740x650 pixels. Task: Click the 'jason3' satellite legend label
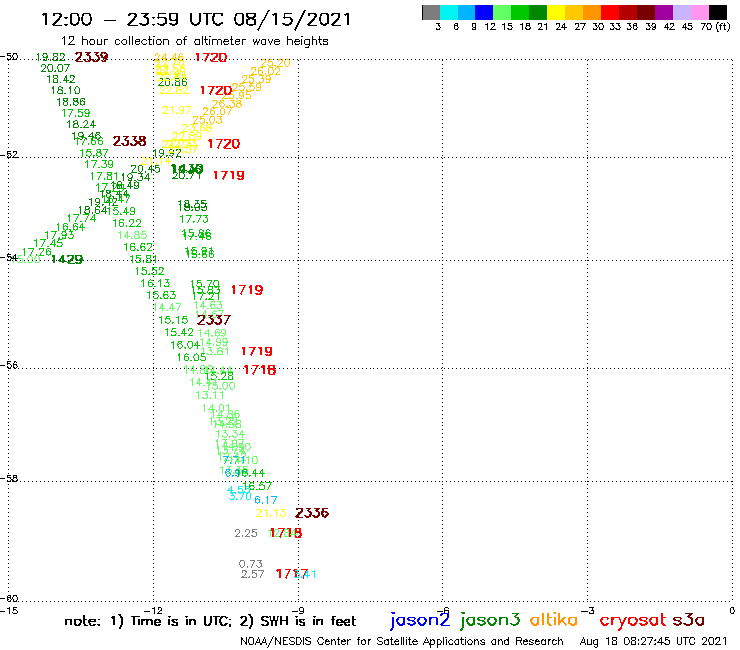click(x=490, y=620)
